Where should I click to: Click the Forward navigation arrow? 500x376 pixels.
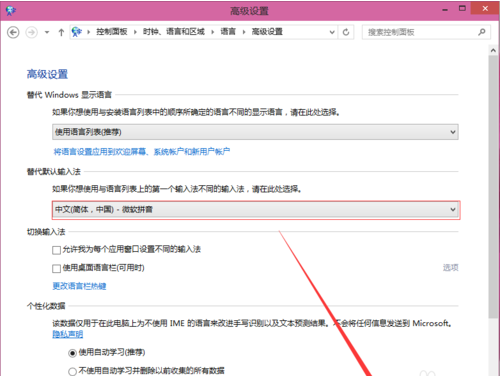(32, 32)
